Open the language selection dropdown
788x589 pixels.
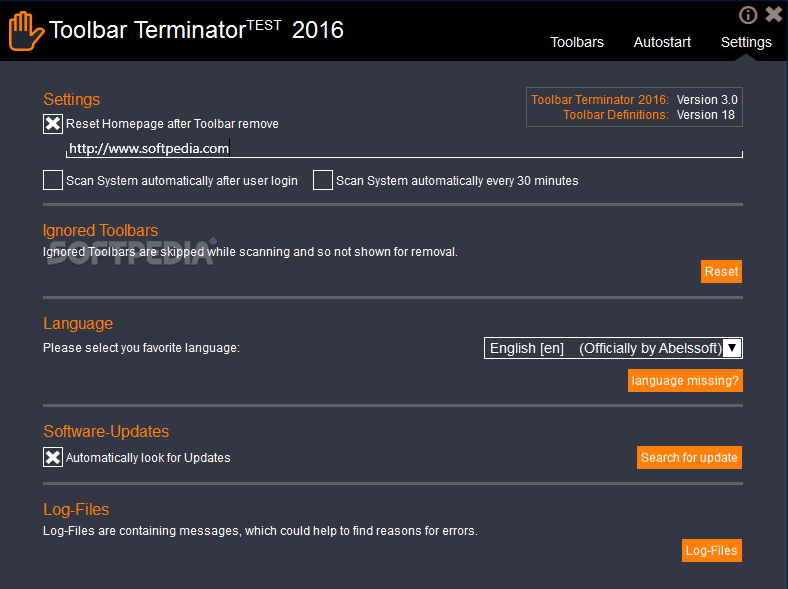(x=613, y=348)
